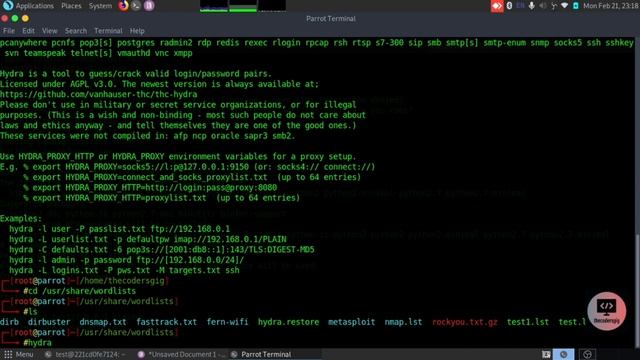
Task: Click the #hydra command prompt line
Action: point(38,343)
